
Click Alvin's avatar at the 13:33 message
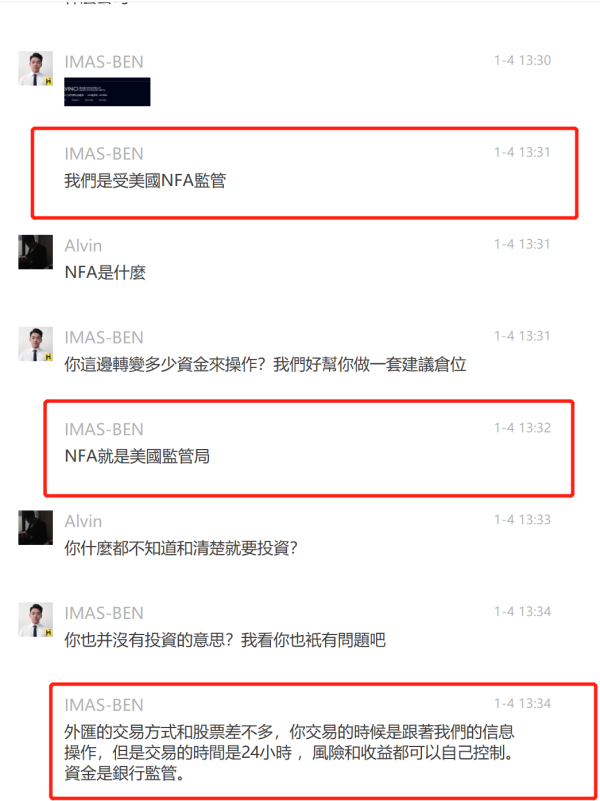pos(36,527)
